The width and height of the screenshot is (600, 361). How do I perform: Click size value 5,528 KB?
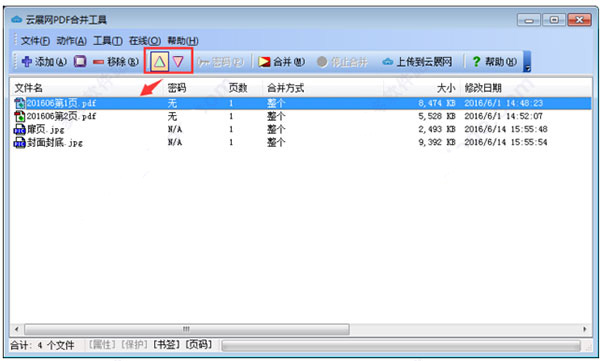(437, 116)
